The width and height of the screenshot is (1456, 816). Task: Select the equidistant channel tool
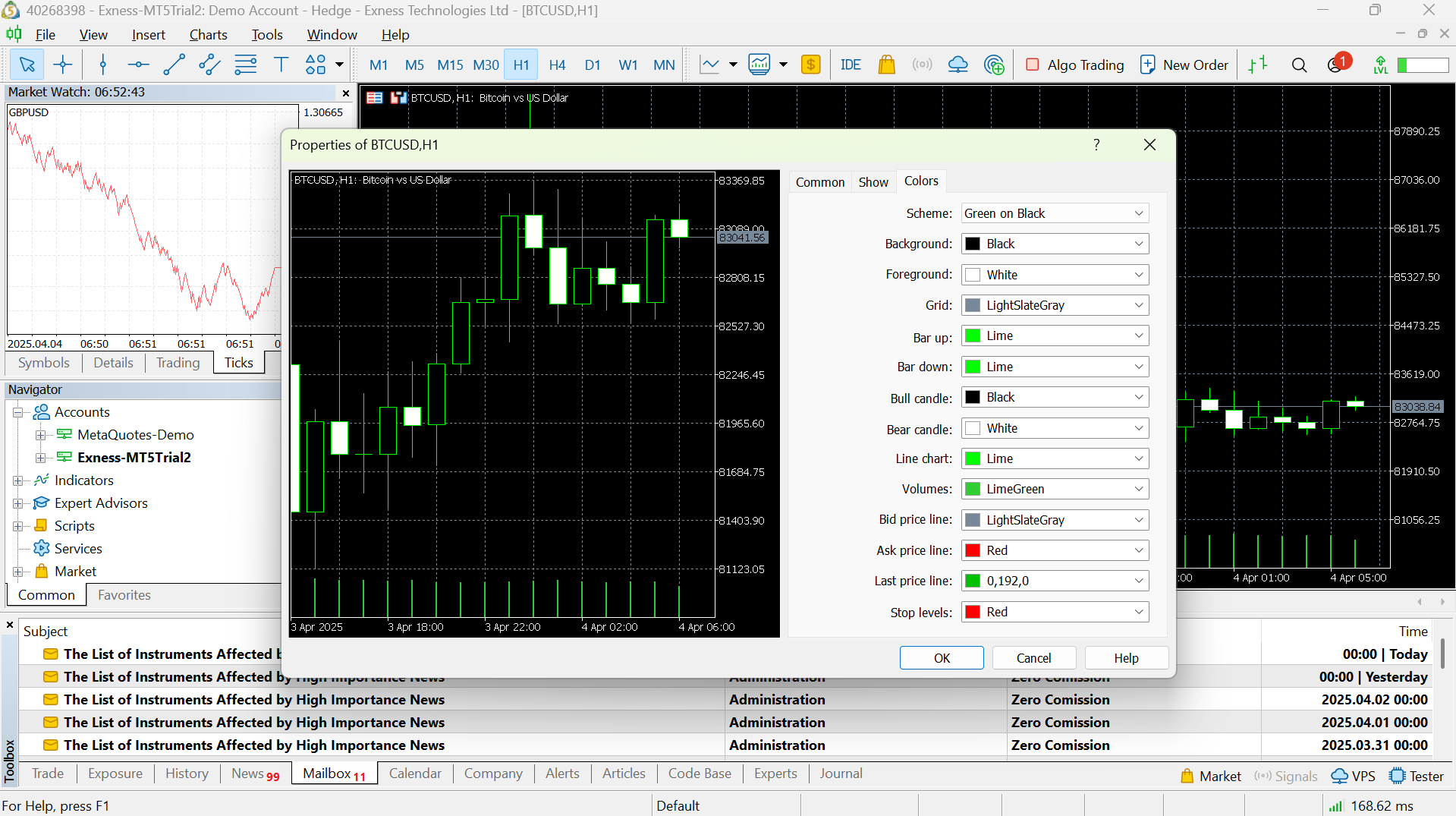tap(209, 65)
